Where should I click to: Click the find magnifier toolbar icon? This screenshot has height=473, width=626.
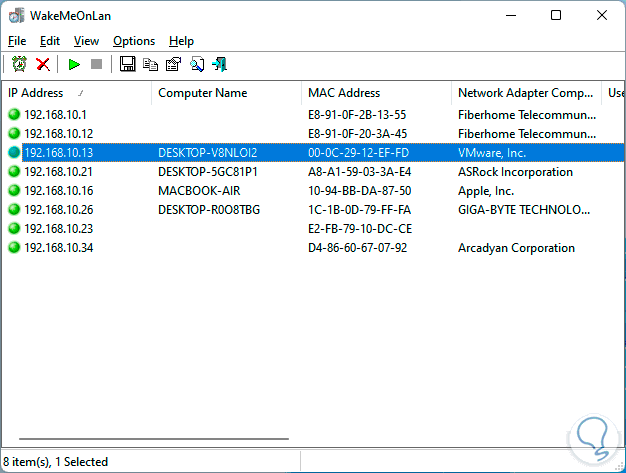(x=197, y=64)
